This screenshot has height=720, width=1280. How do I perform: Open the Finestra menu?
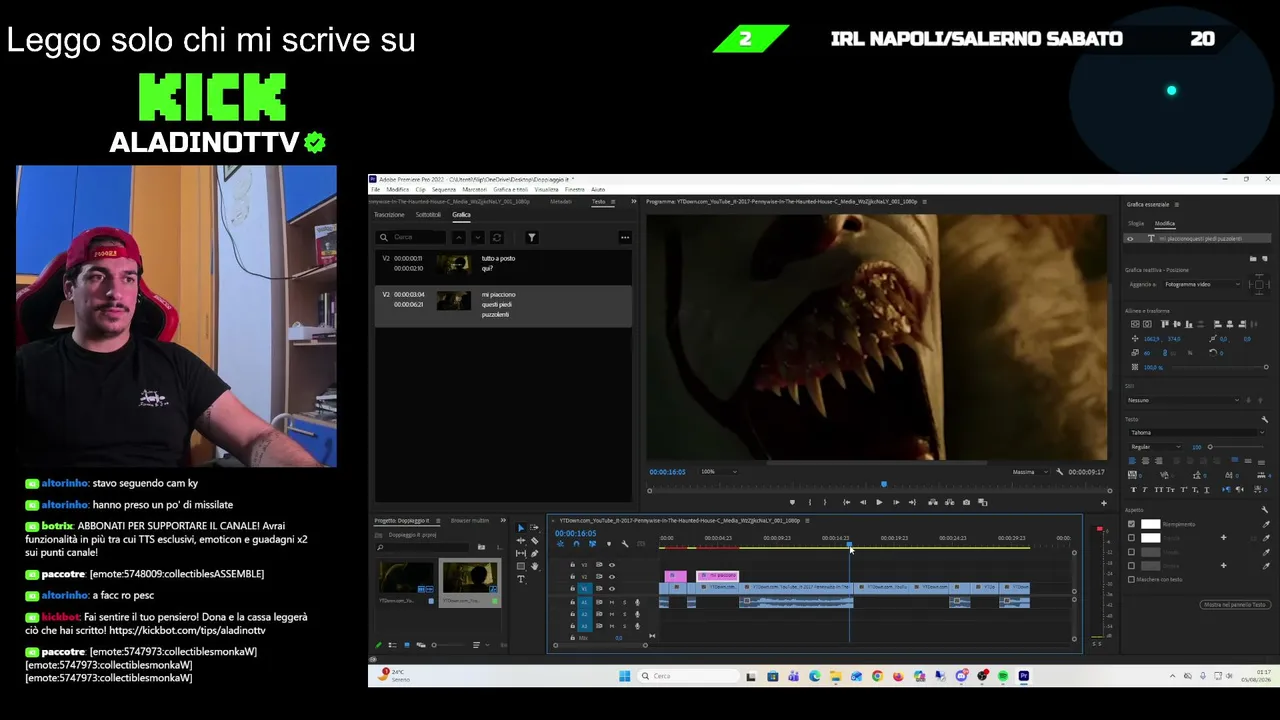(574, 189)
